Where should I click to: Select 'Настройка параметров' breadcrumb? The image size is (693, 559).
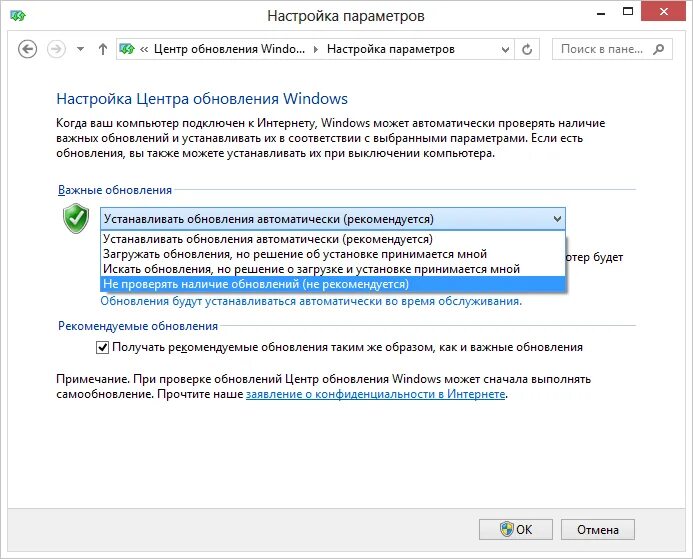point(391,49)
